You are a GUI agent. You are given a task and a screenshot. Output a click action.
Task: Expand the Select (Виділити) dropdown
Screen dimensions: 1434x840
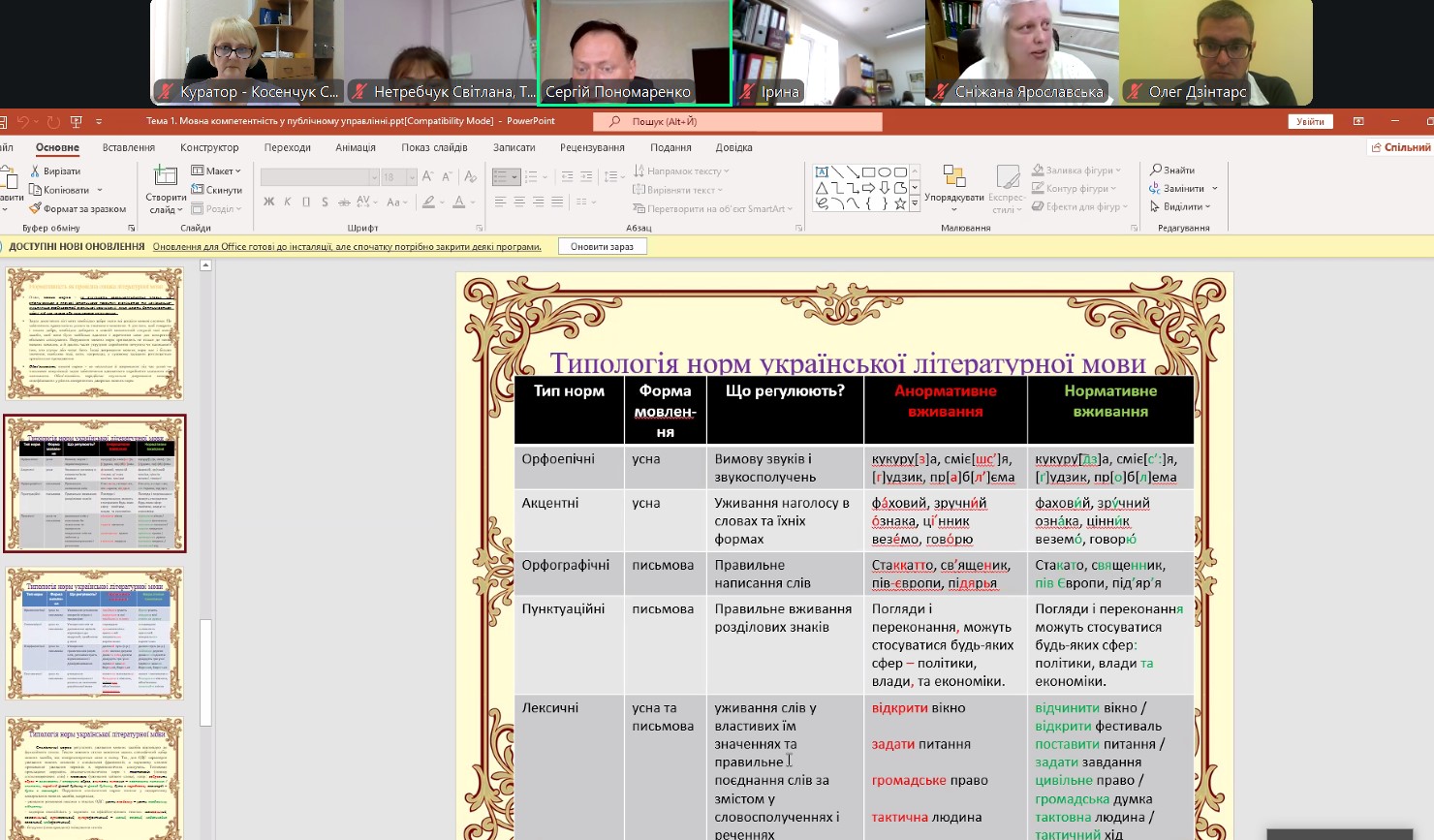pyautogui.click(x=1180, y=206)
